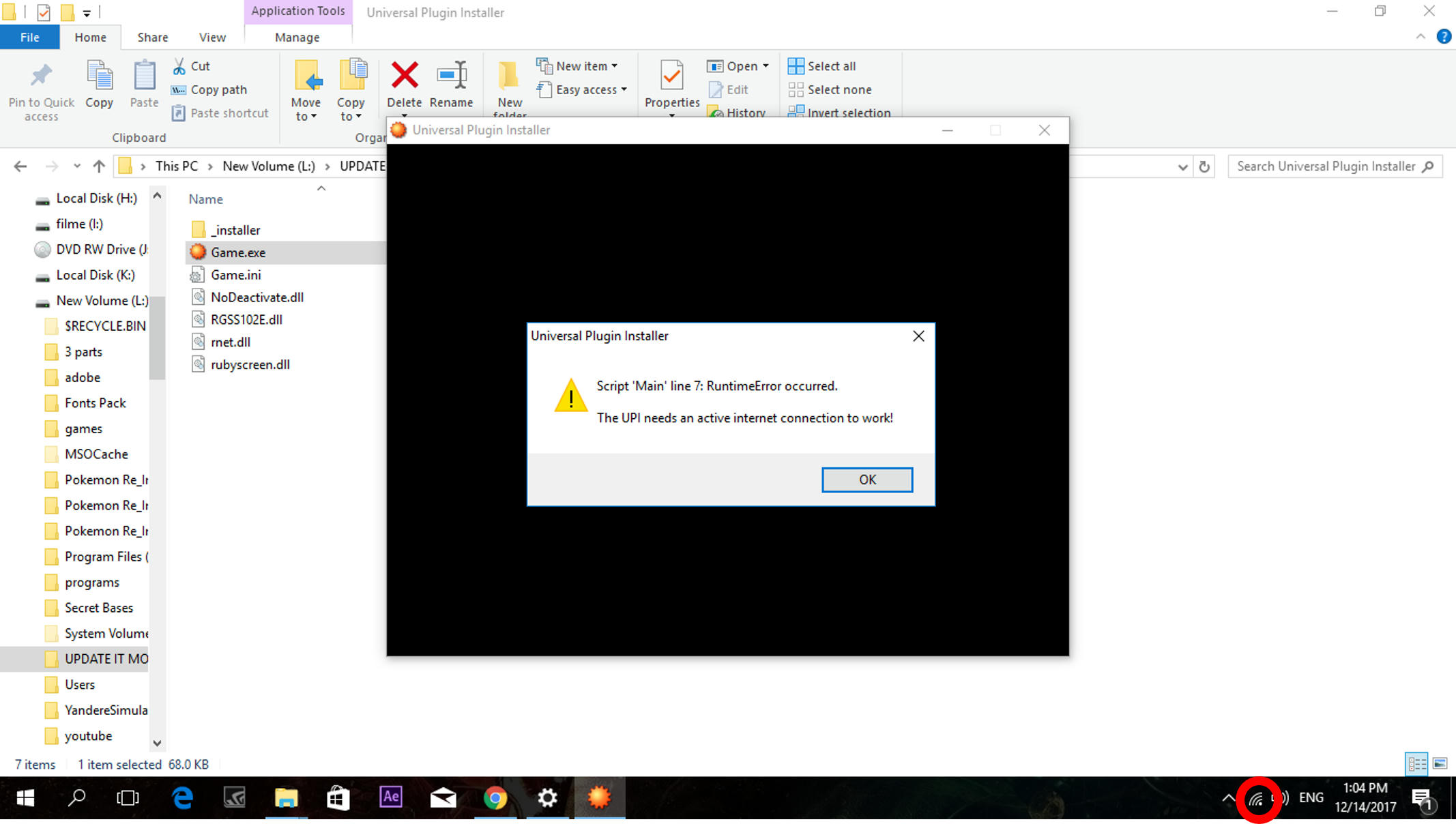
Task: Click the Rename icon in ribbon
Action: tap(451, 76)
